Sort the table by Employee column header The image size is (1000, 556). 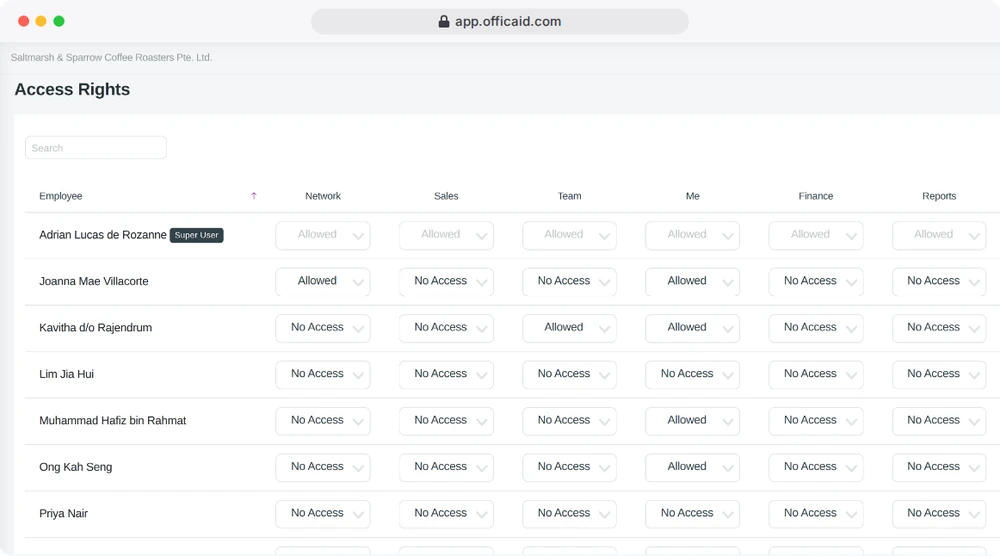click(x=61, y=196)
